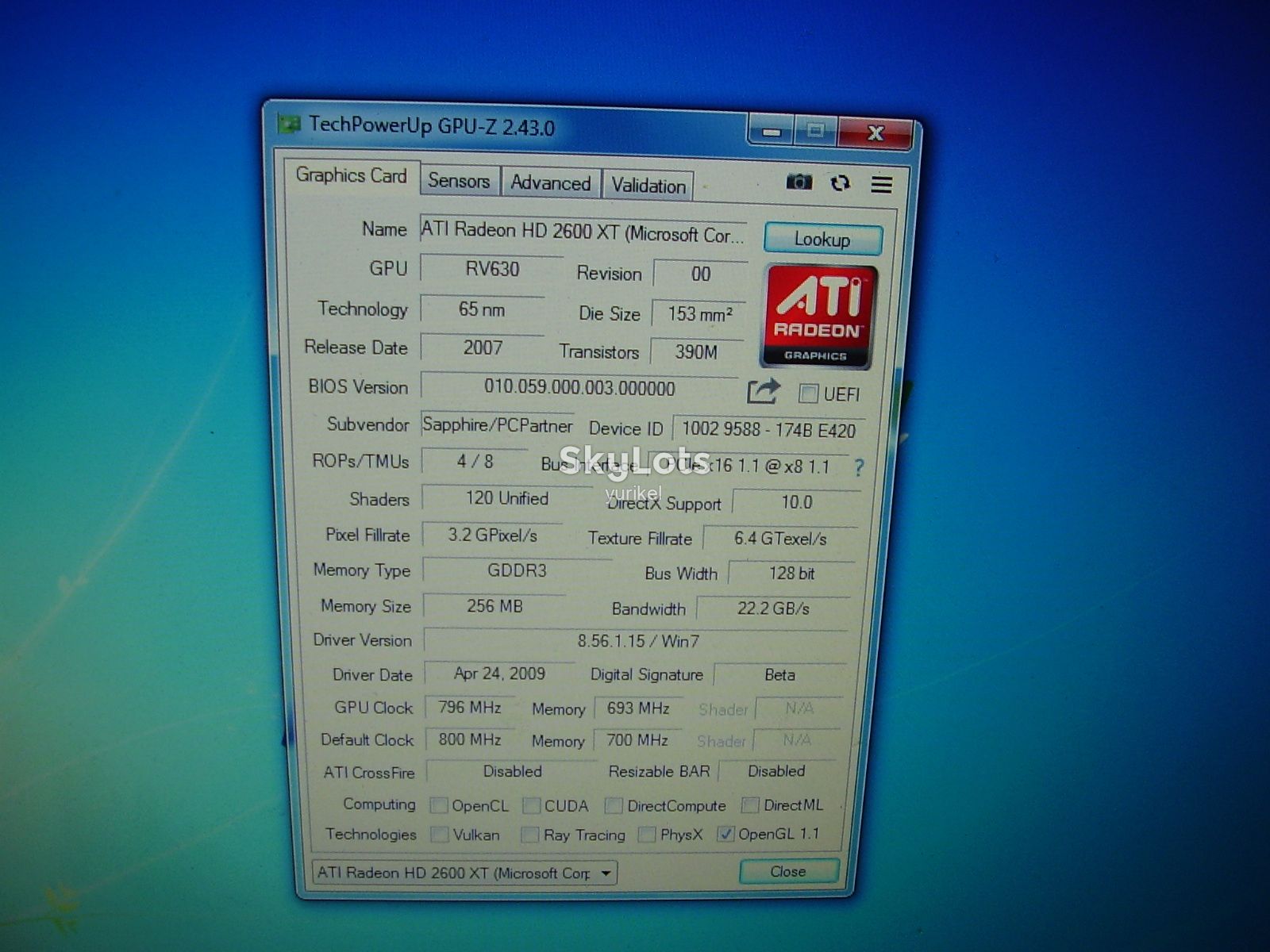Screen dimensions: 1270x952
Task: Click the Close button at bottom
Action: pos(788,871)
